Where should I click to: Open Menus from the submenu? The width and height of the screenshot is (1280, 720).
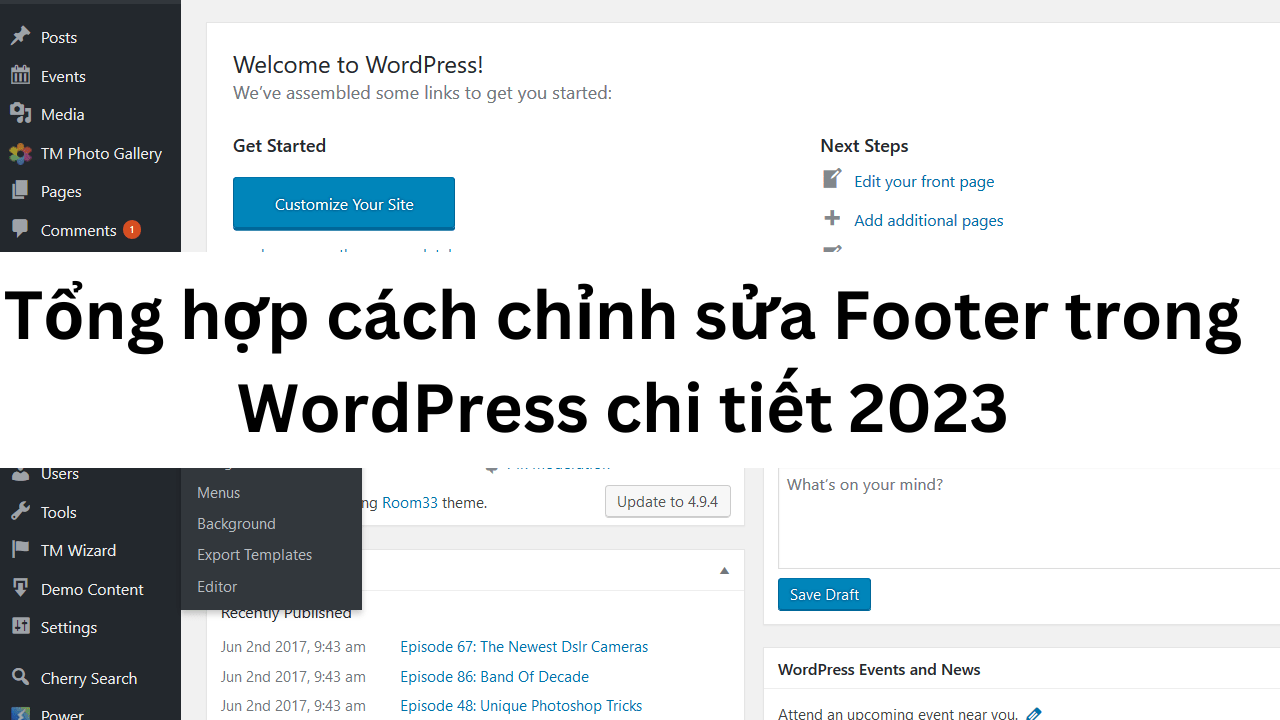click(x=218, y=492)
